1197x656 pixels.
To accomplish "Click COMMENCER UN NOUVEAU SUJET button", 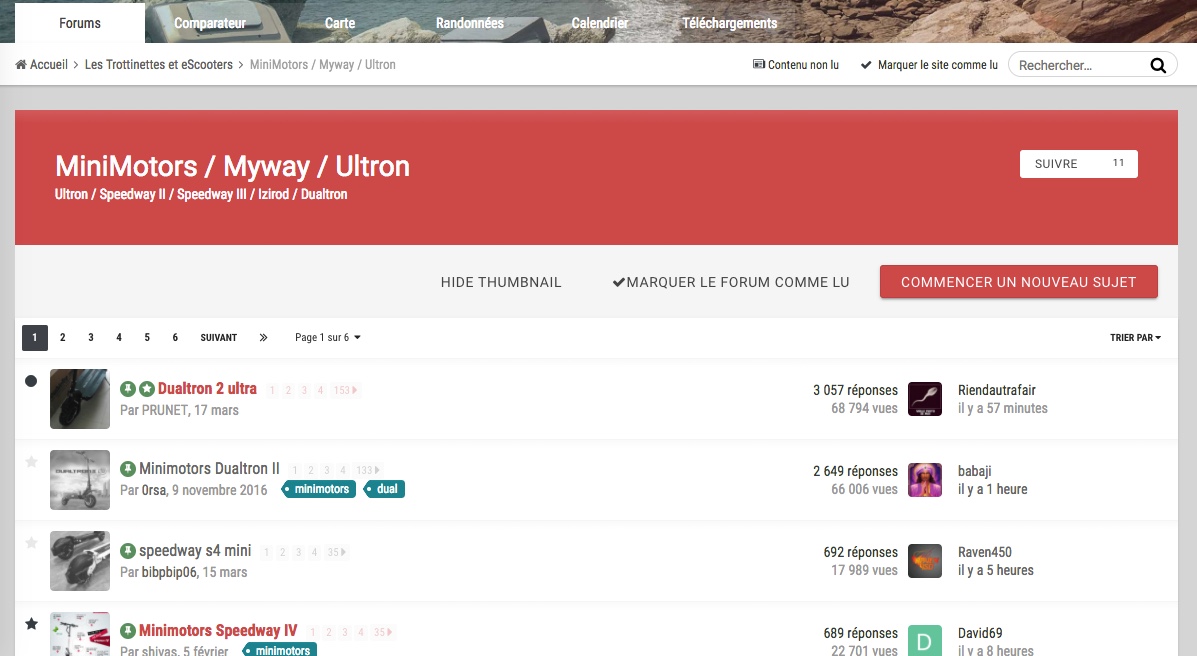I will coord(1018,282).
